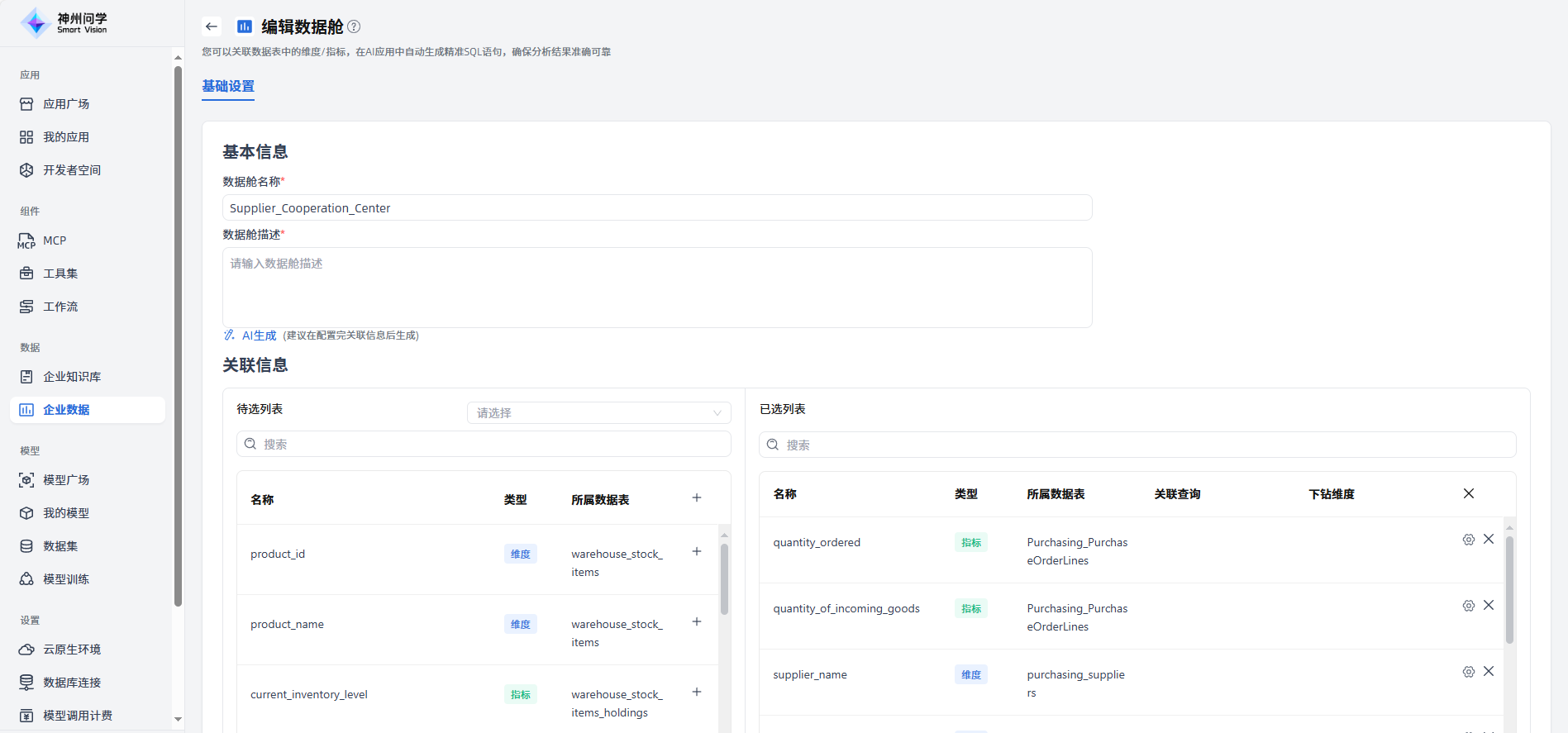Select the 基础设置 tab
This screenshot has height=733, width=1568.
point(228,86)
